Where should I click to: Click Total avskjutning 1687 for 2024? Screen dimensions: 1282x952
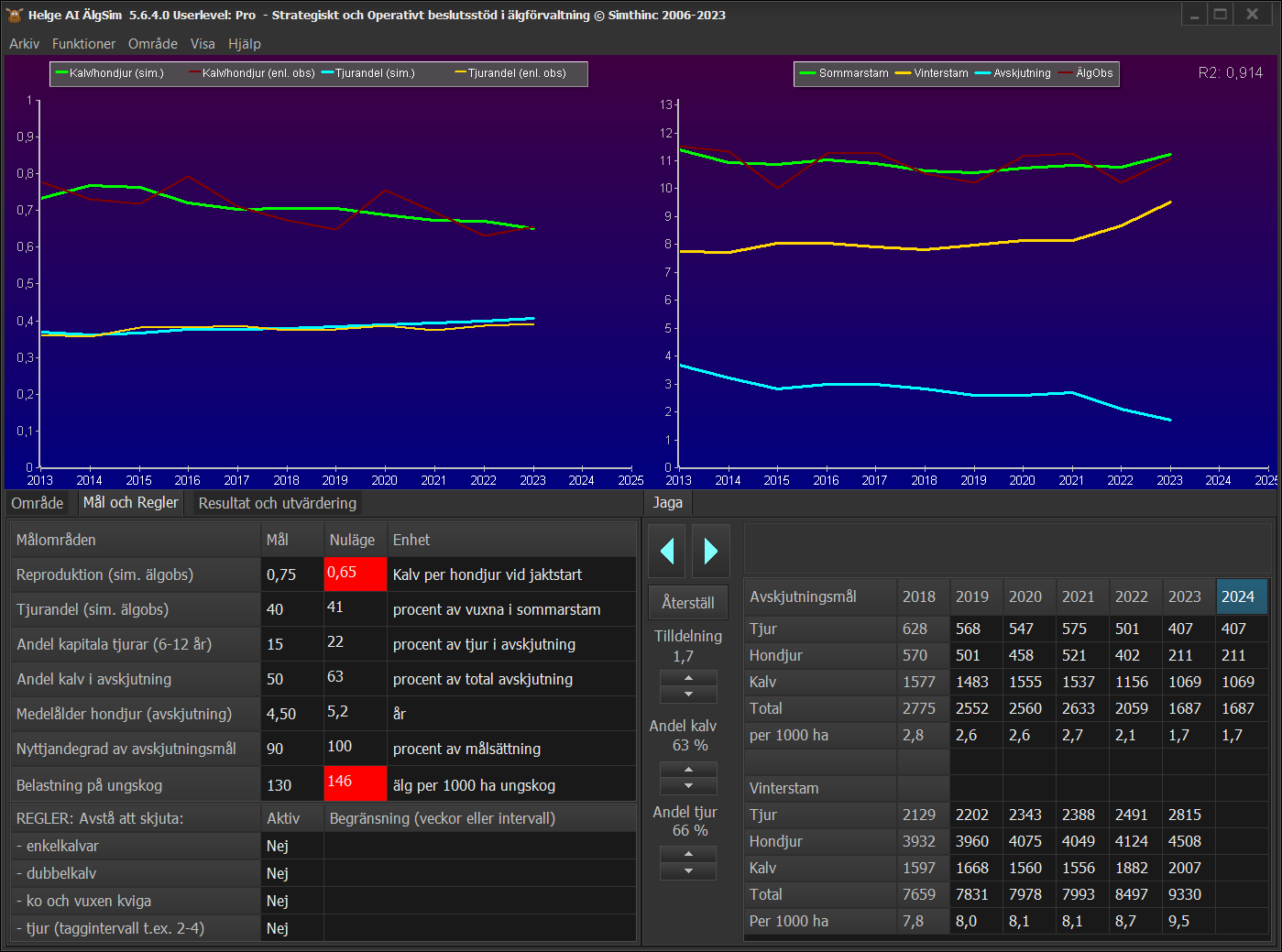1243,708
